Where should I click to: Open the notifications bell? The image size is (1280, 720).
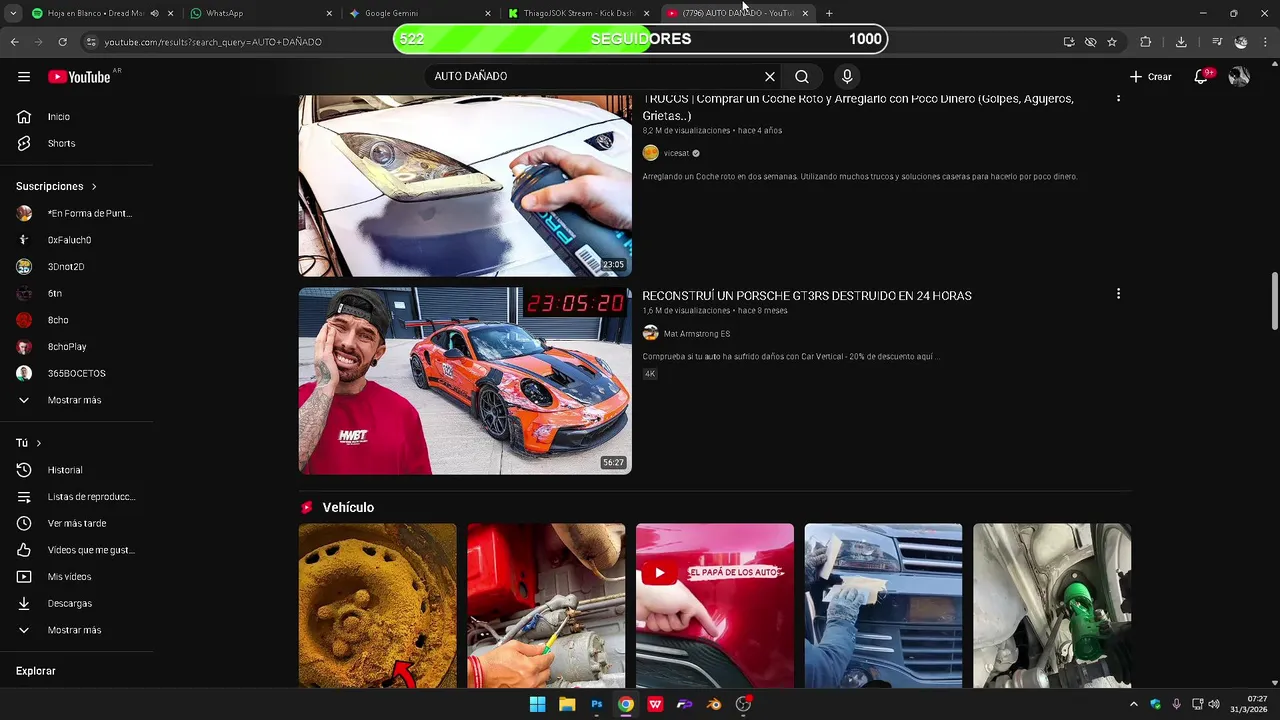[x=1202, y=77]
